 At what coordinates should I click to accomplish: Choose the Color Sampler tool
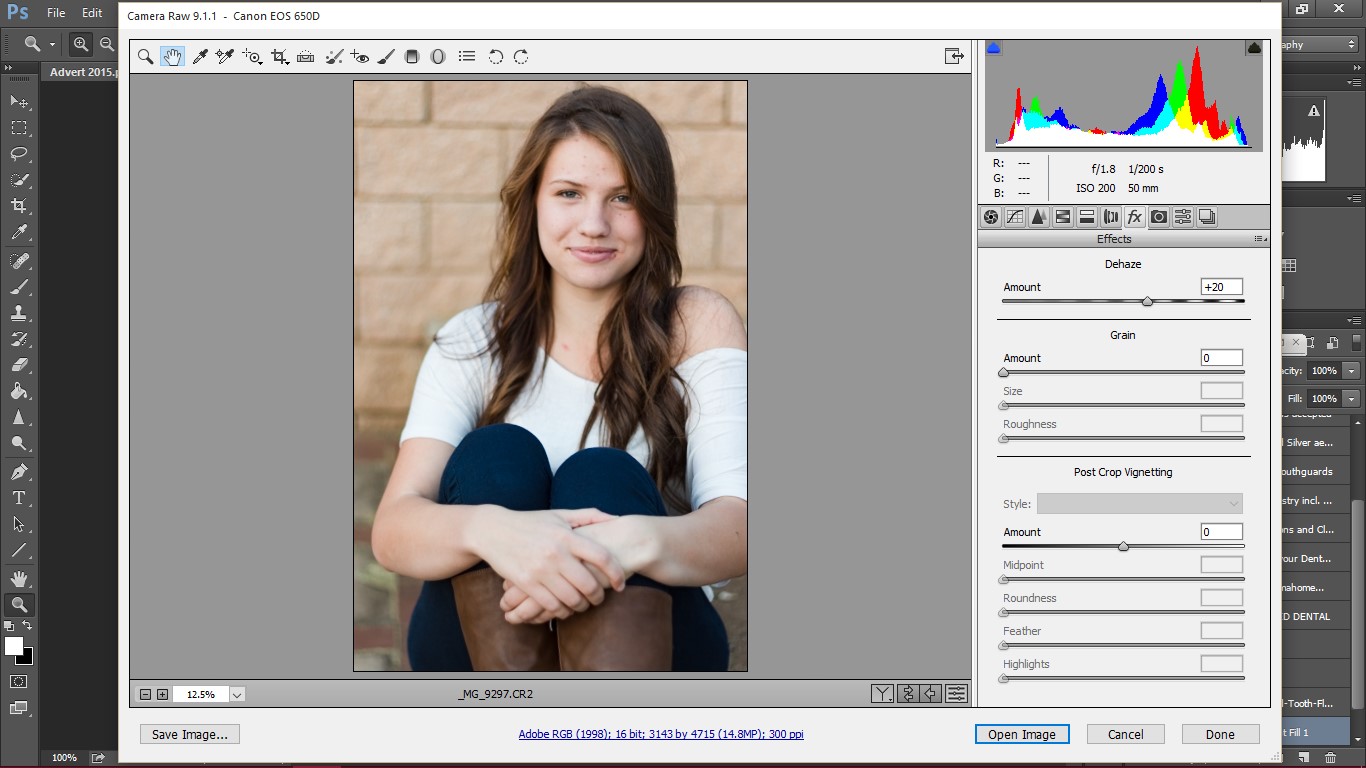(x=225, y=57)
